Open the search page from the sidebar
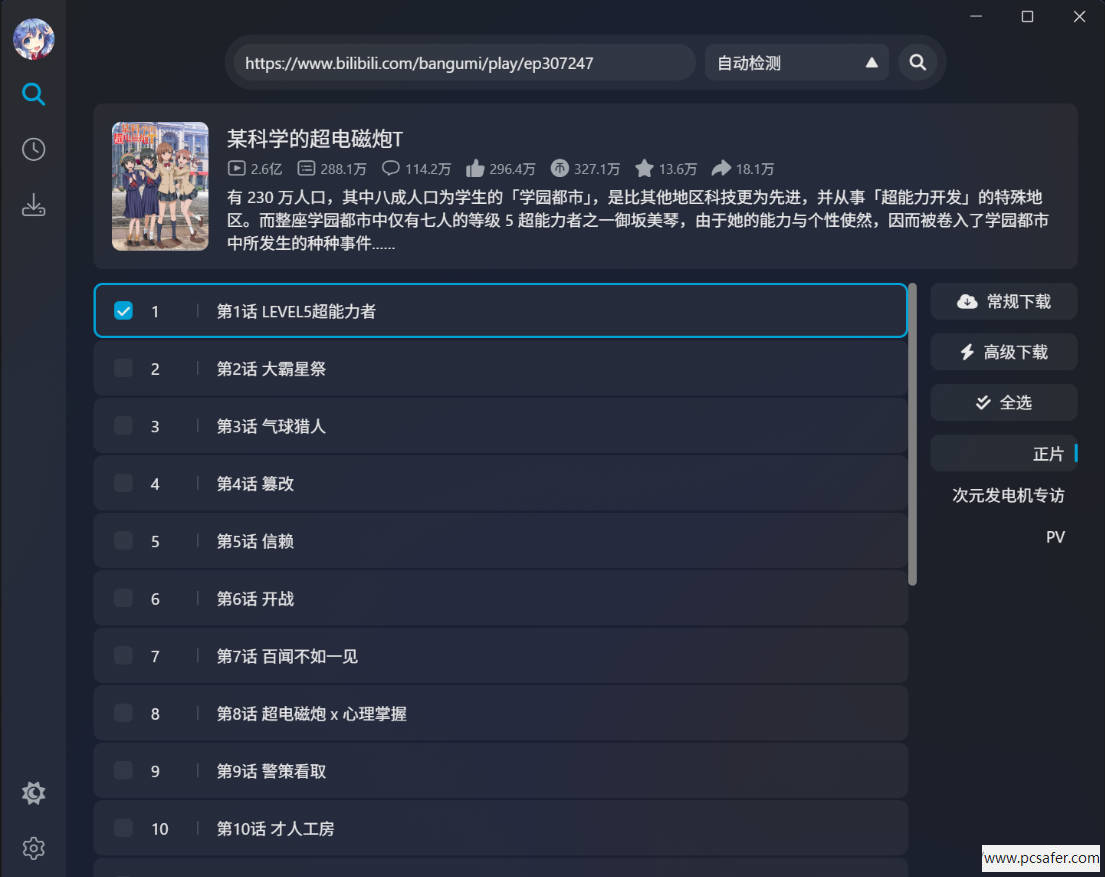 tap(33, 95)
